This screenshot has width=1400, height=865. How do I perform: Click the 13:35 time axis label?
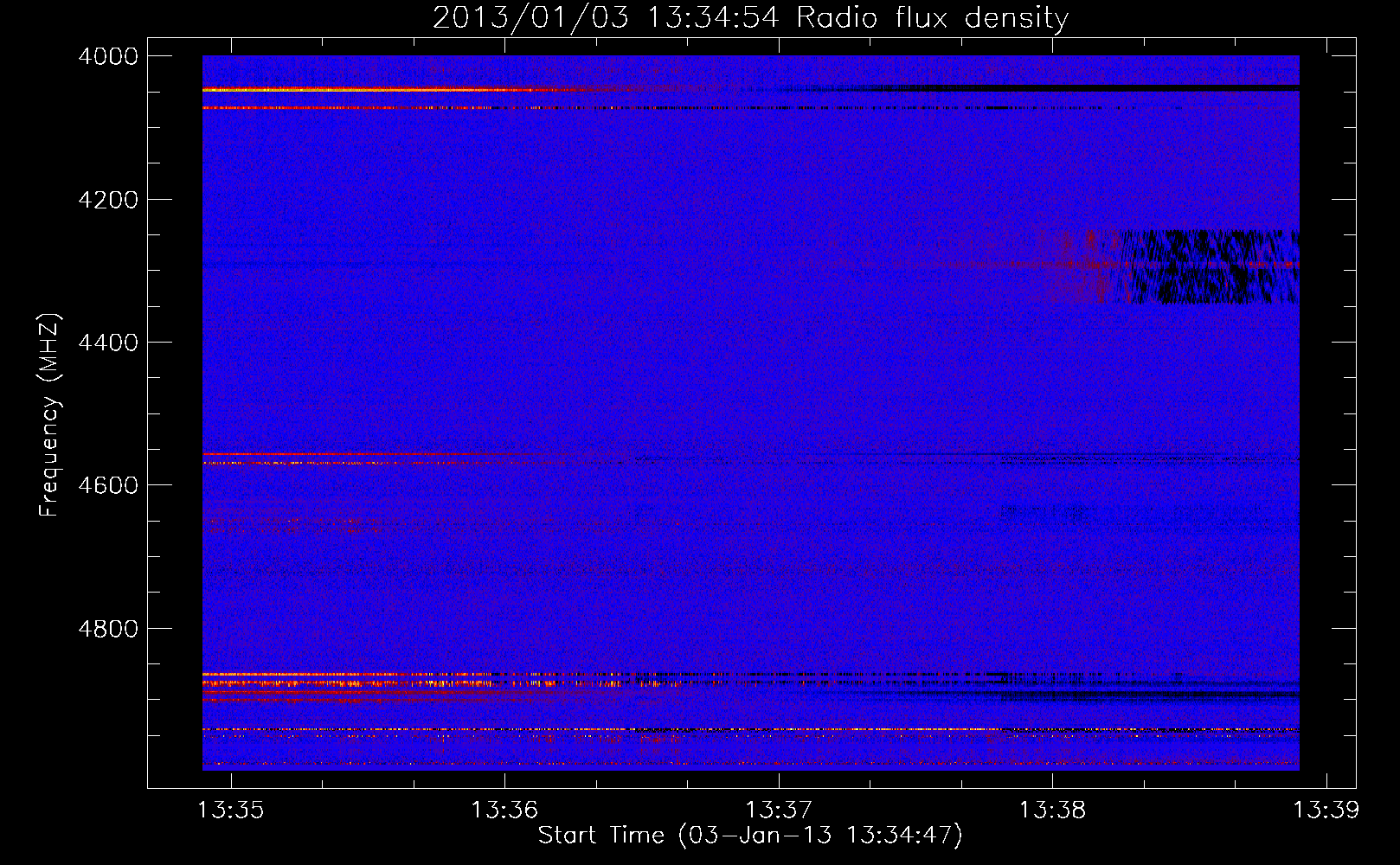pyautogui.click(x=230, y=811)
